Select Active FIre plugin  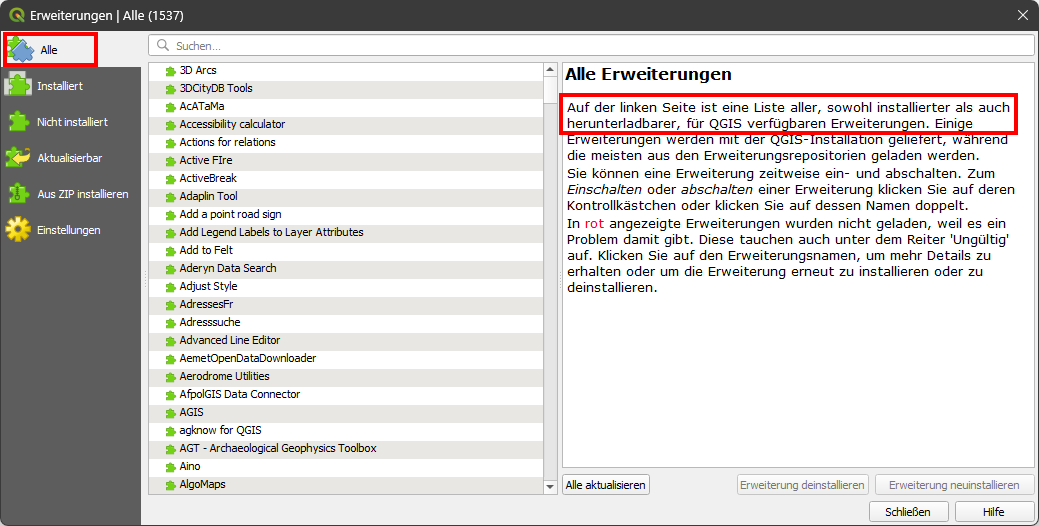point(346,160)
